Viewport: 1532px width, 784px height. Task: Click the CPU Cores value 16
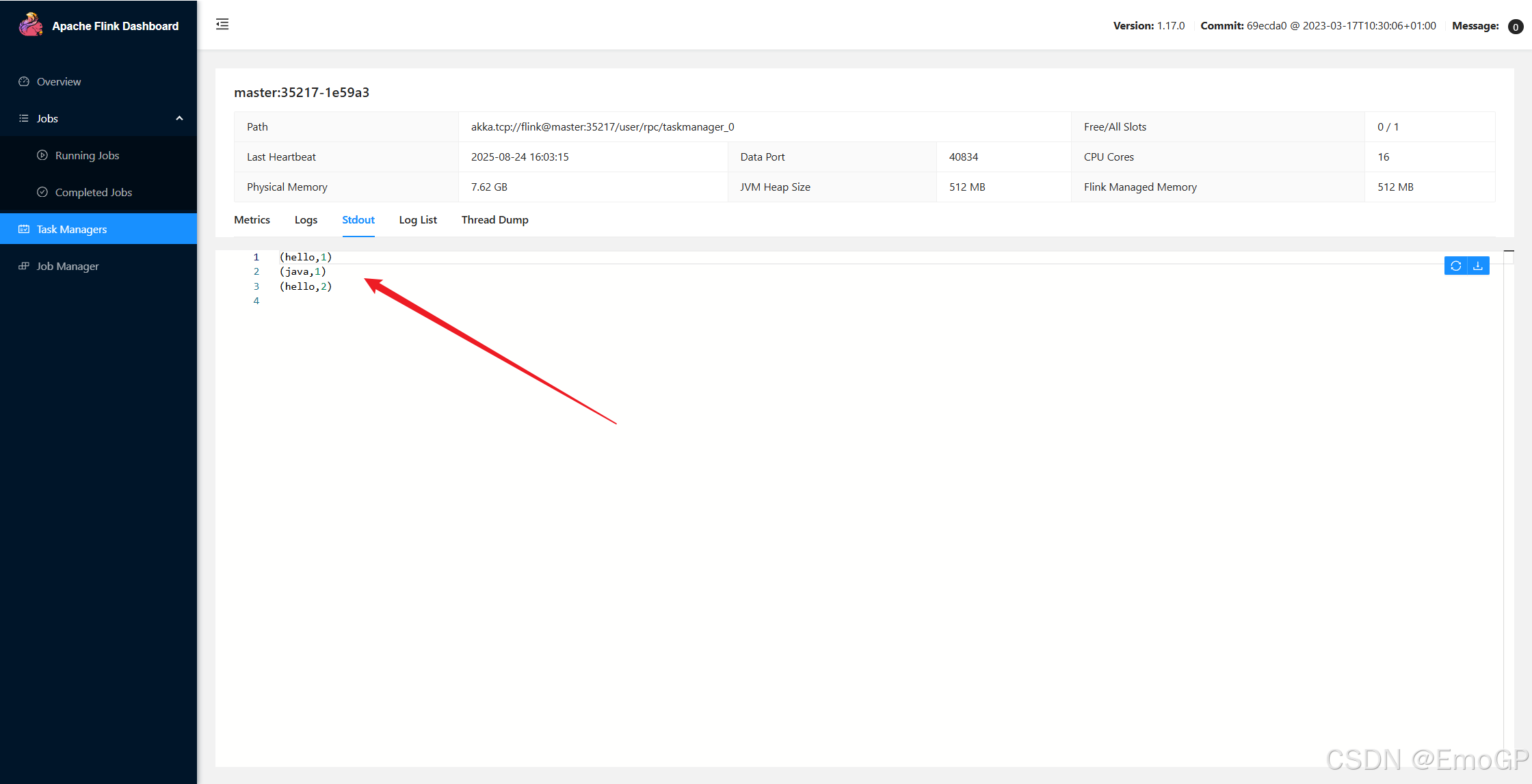1384,157
